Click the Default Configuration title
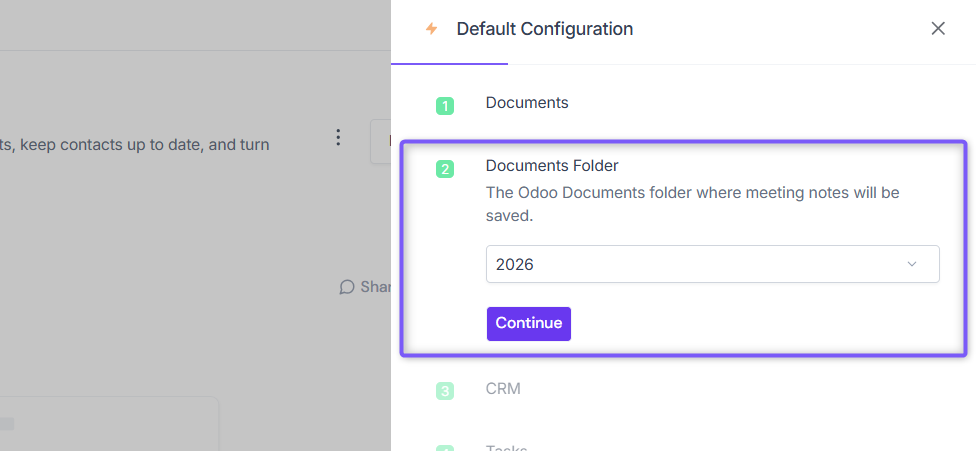This screenshot has width=976, height=451. [545, 29]
